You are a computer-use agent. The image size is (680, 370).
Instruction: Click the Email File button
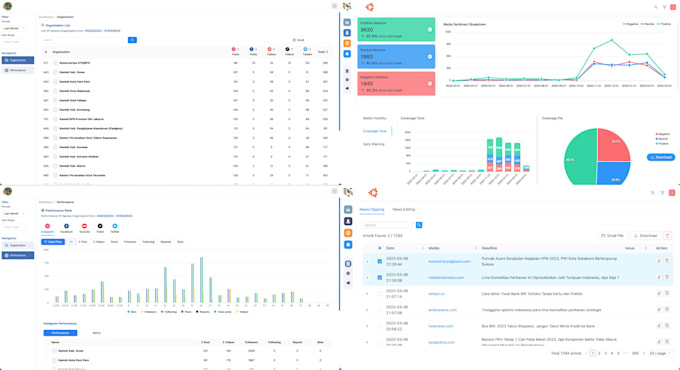click(x=612, y=236)
